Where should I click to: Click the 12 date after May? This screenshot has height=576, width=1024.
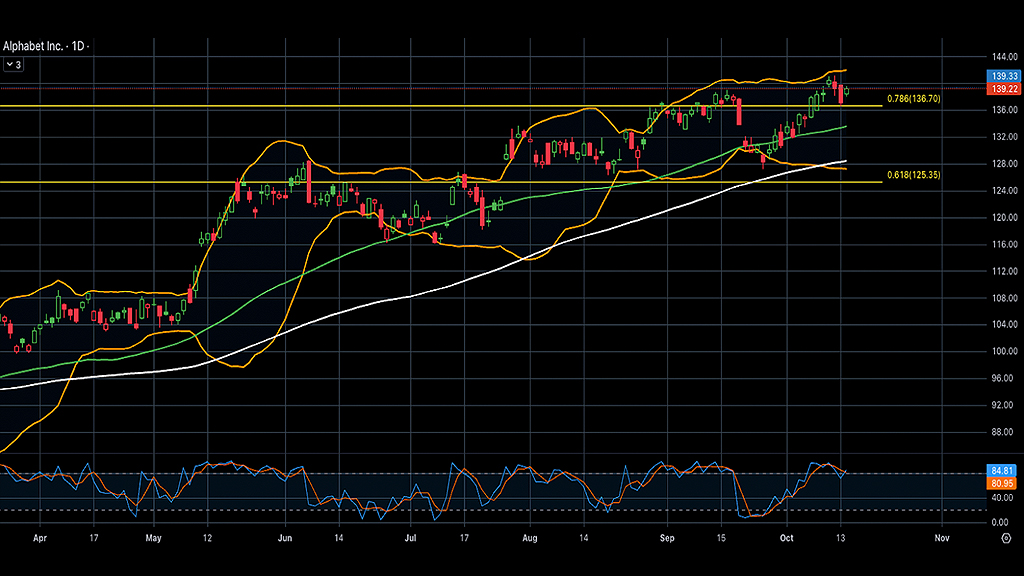[x=208, y=538]
